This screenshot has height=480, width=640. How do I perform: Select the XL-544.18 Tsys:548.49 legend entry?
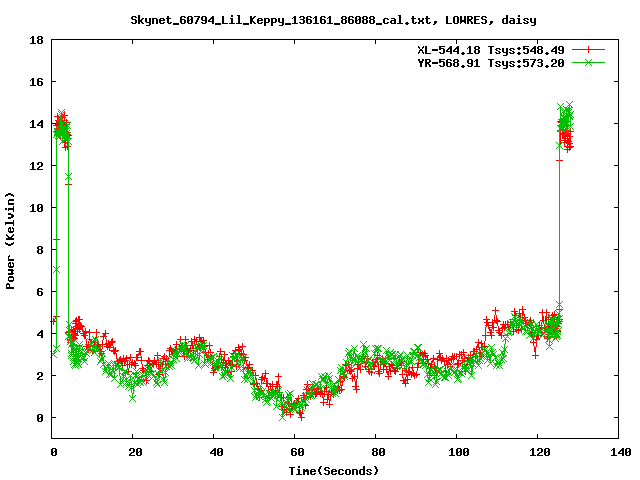coord(491,50)
